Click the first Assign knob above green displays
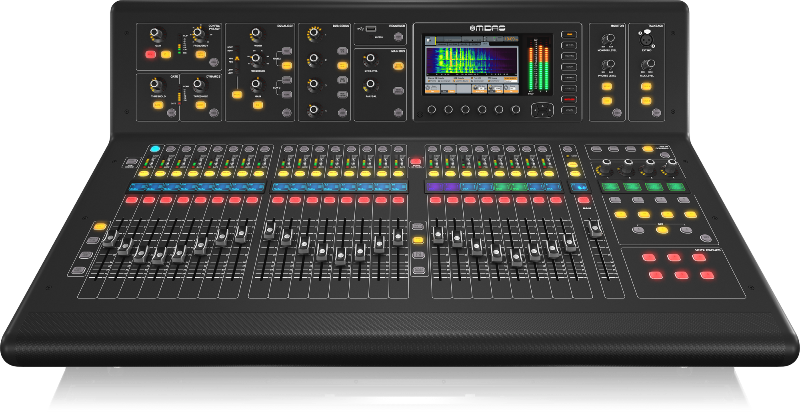The height and width of the screenshot is (412, 800). click(x=605, y=167)
